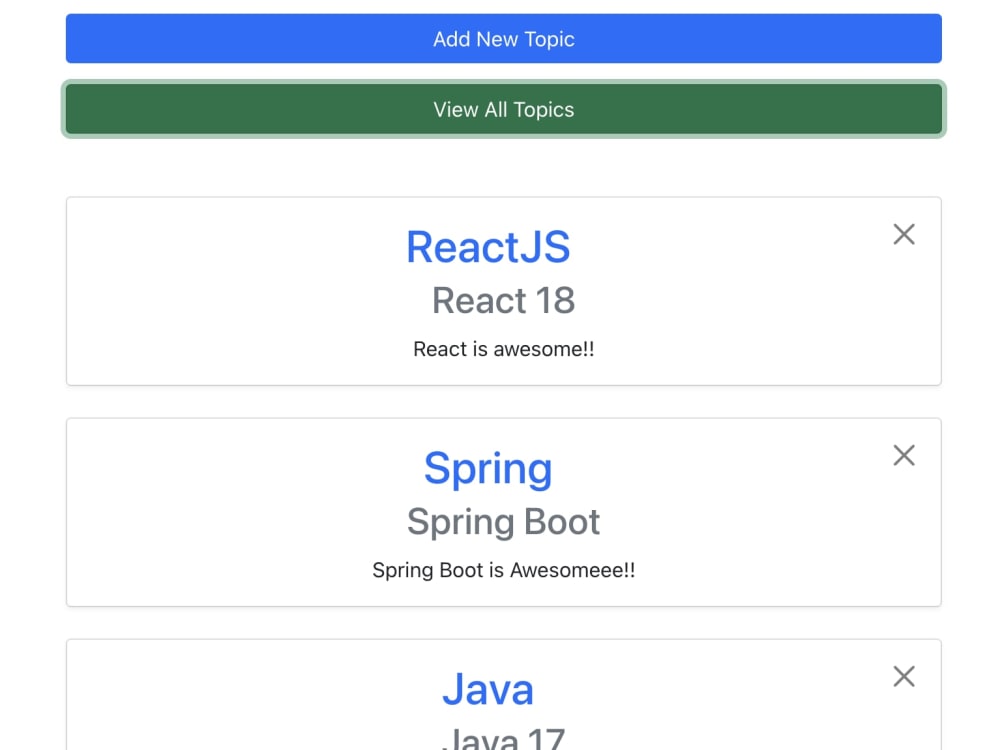Select the Spring Boot subtitle
The image size is (1000, 750).
pos(504,522)
